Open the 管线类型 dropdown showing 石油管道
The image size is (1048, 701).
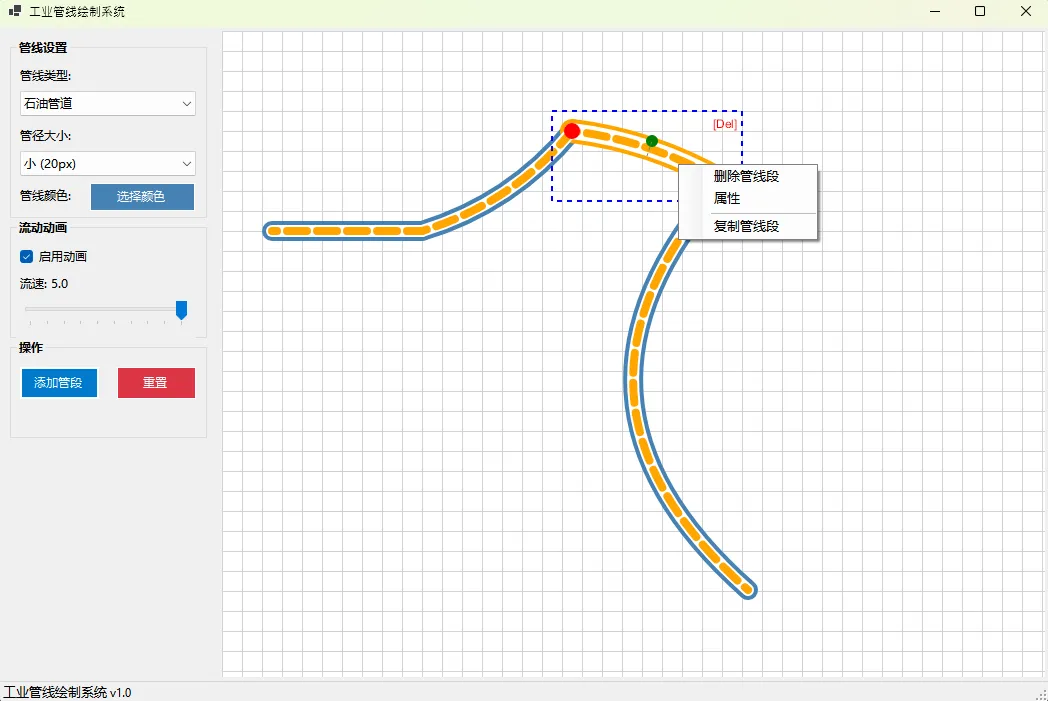click(x=108, y=103)
